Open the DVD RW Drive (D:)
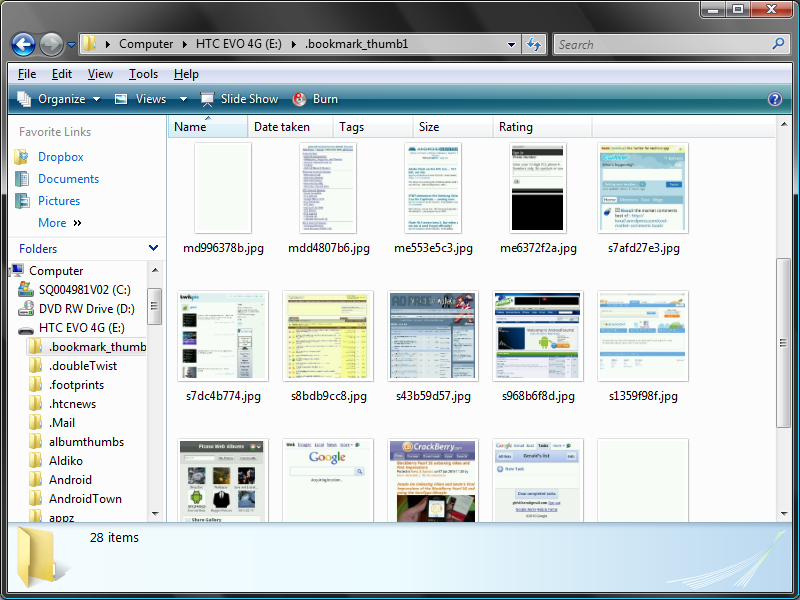The height and width of the screenshot is (600, 800). tap(86, 309)
